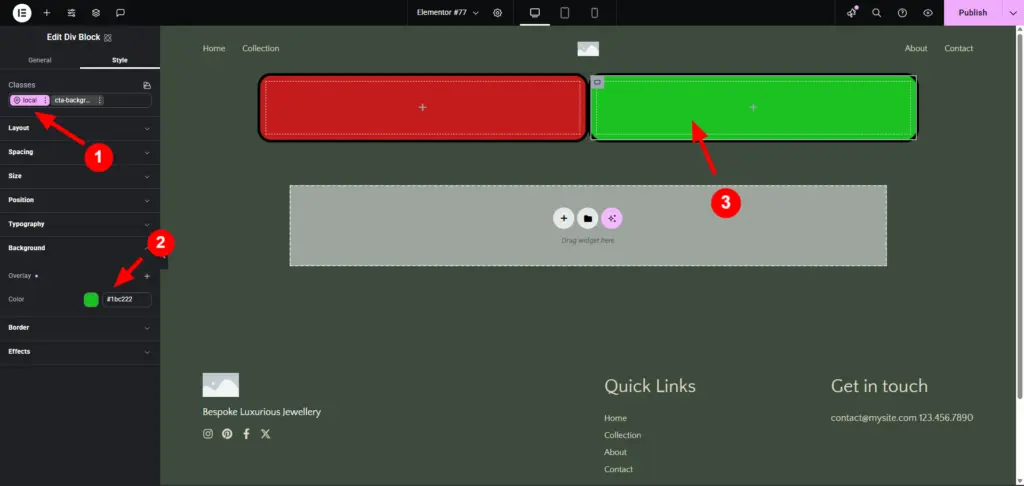Open the cta-backgr... class three-dot menu
This screenshot has width=1024, height=486.
click(x=100, y=100)
